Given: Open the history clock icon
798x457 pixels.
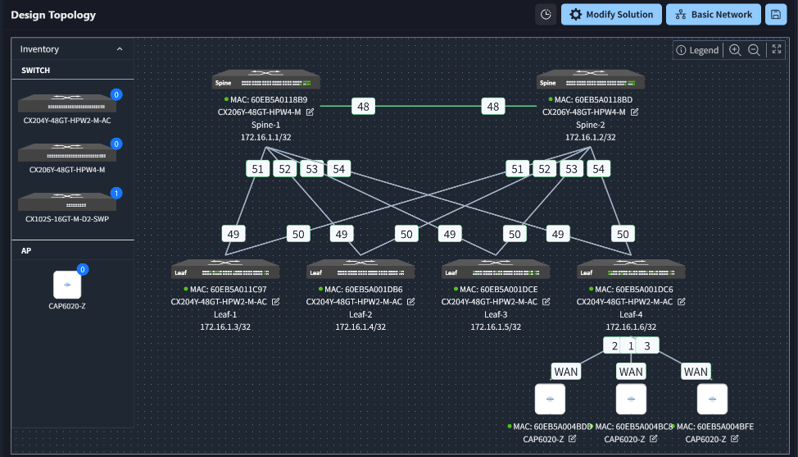Looking at the screenshot, I should [x=546, y=14].
